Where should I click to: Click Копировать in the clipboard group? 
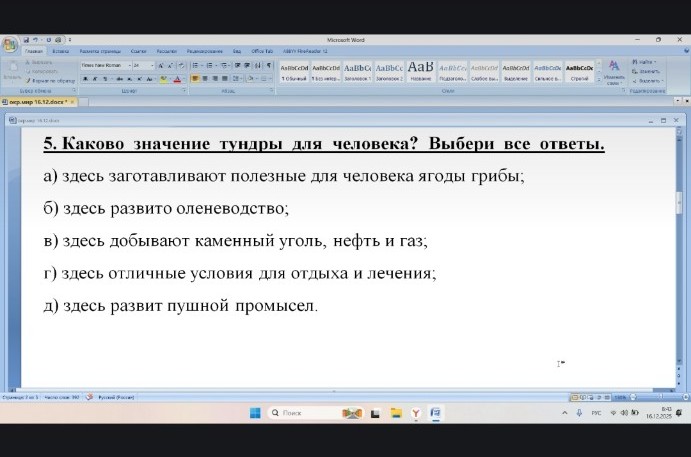click(x=42, y=71)
